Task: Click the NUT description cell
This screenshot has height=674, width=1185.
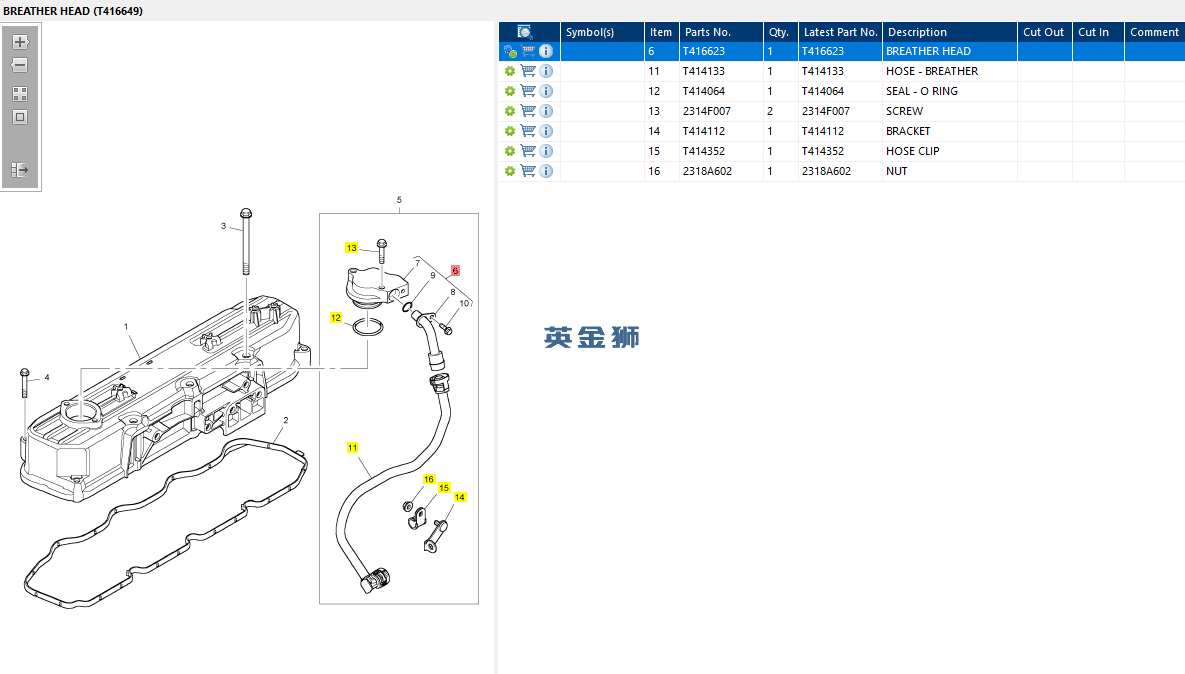Action: tap(949, 171)
